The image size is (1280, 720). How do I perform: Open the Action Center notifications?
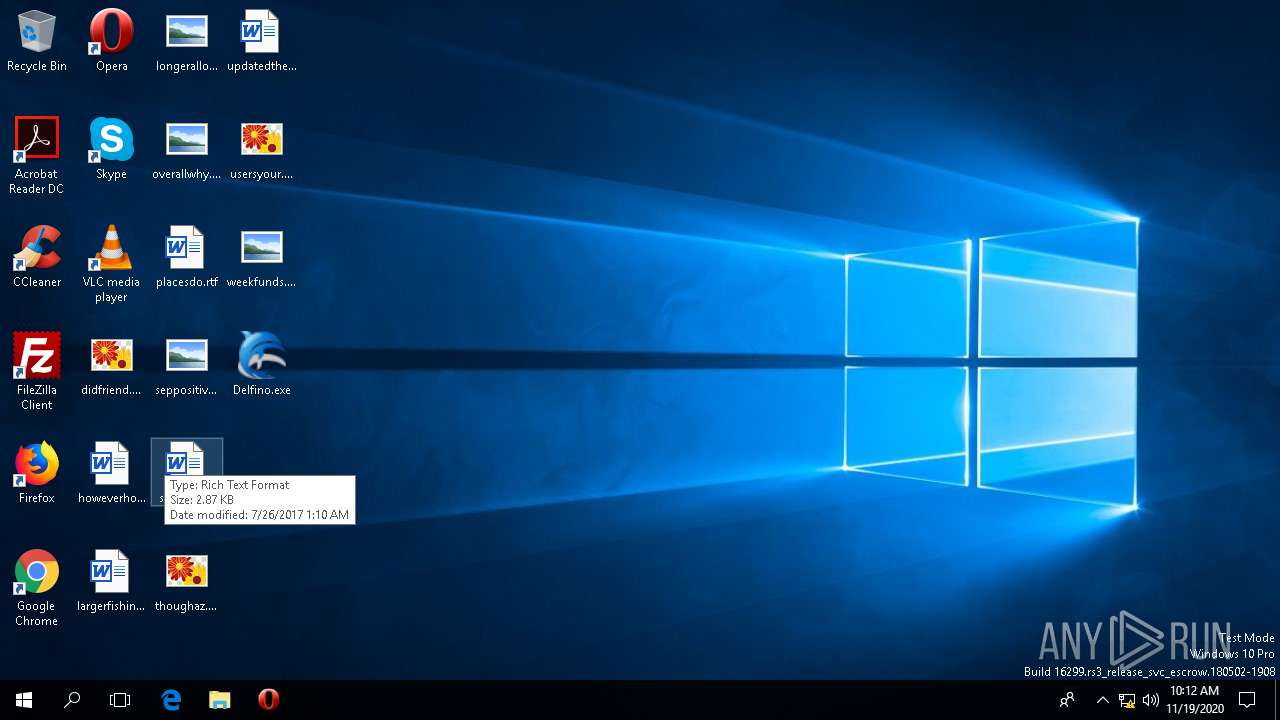pos(1247,700)
